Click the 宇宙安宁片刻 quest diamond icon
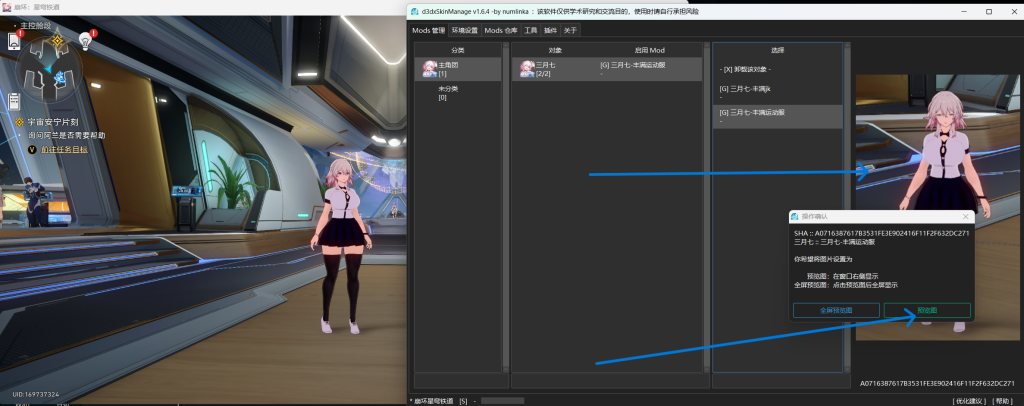The image size is (1024, 406). 19,122
